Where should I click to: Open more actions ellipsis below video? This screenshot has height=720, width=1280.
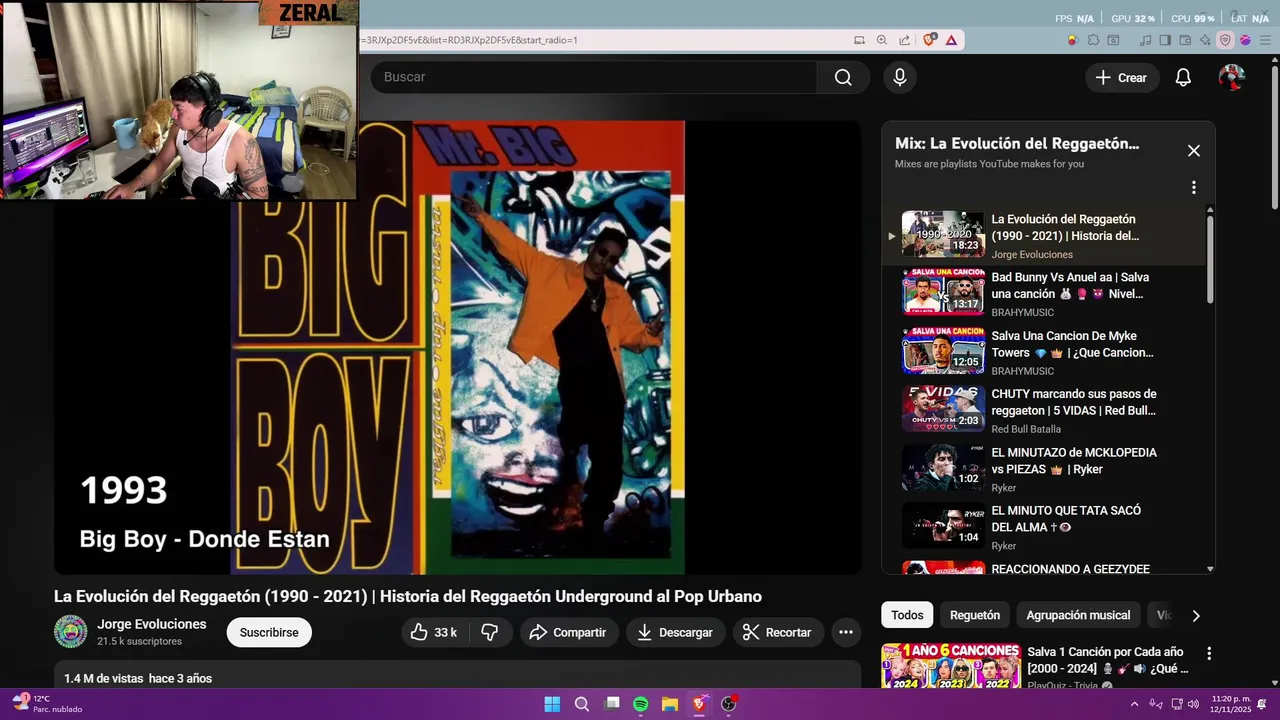coord(846,632)
